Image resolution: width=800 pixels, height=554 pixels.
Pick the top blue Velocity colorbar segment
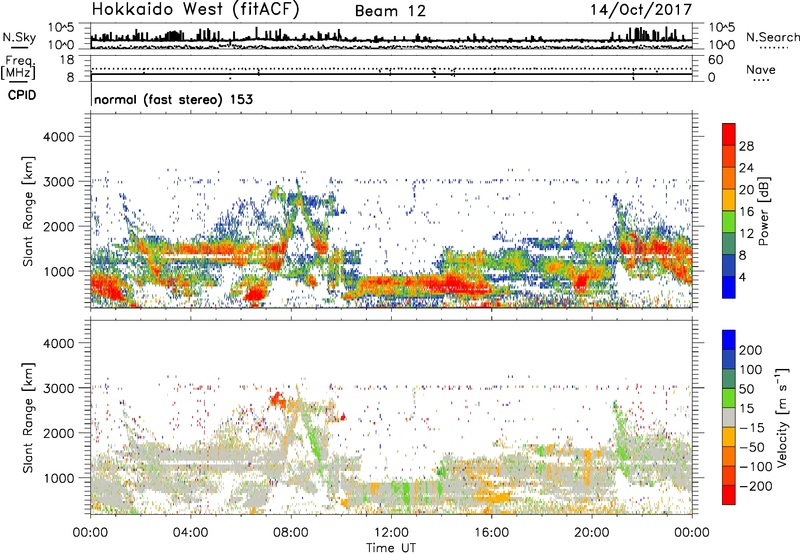(729, 340)
